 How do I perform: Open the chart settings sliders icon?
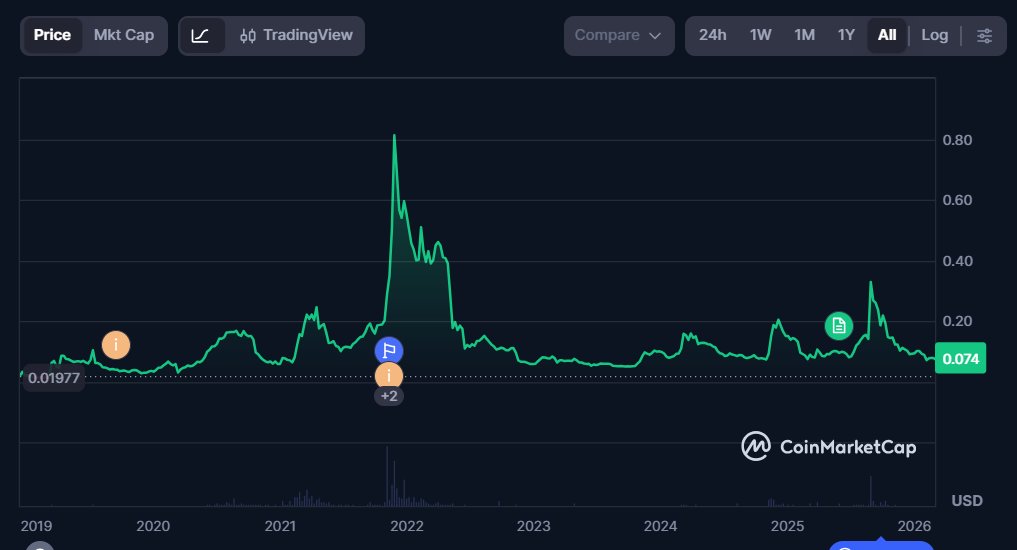coord(985,35)
